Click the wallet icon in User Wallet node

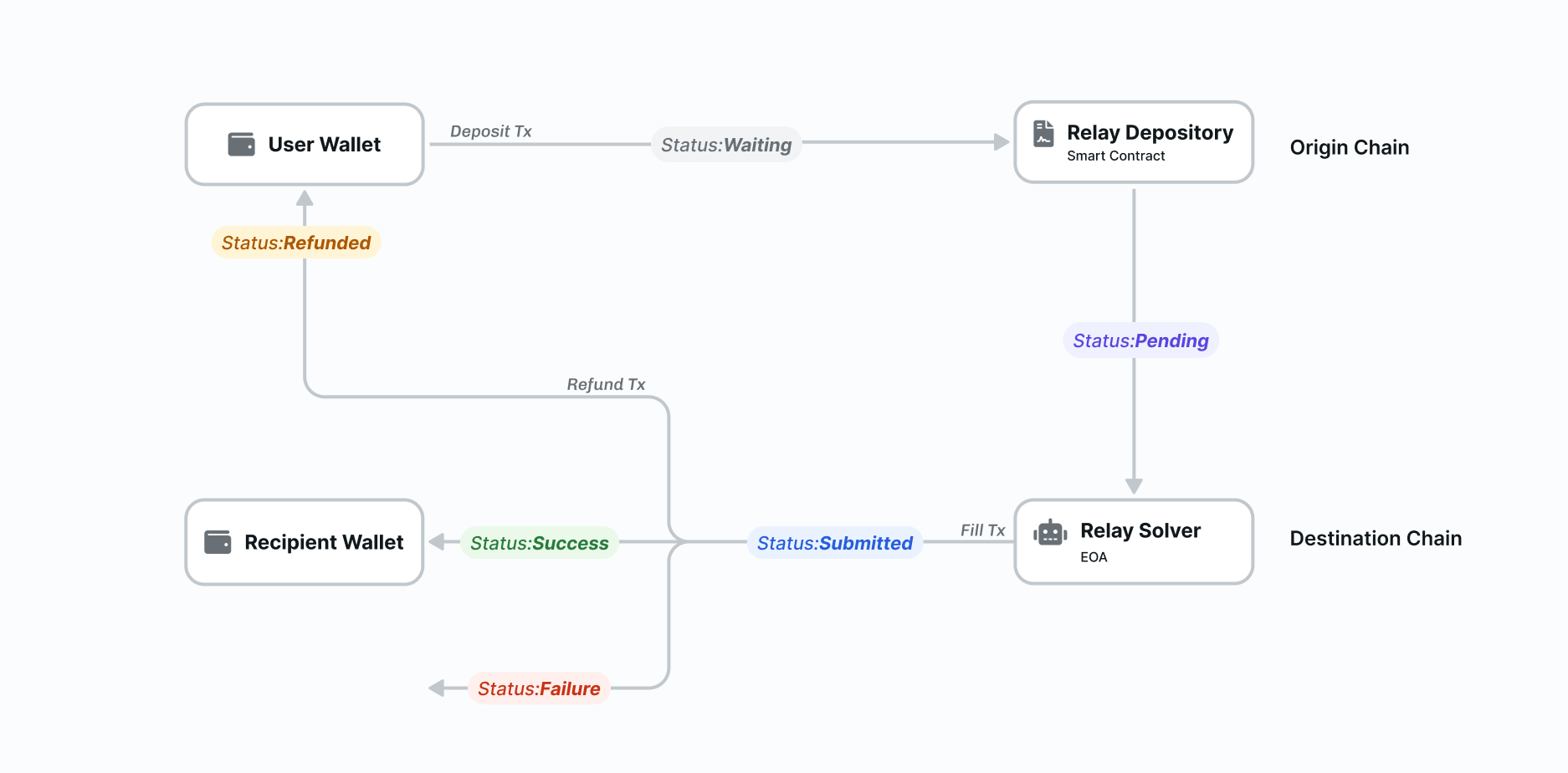[242, 144]
